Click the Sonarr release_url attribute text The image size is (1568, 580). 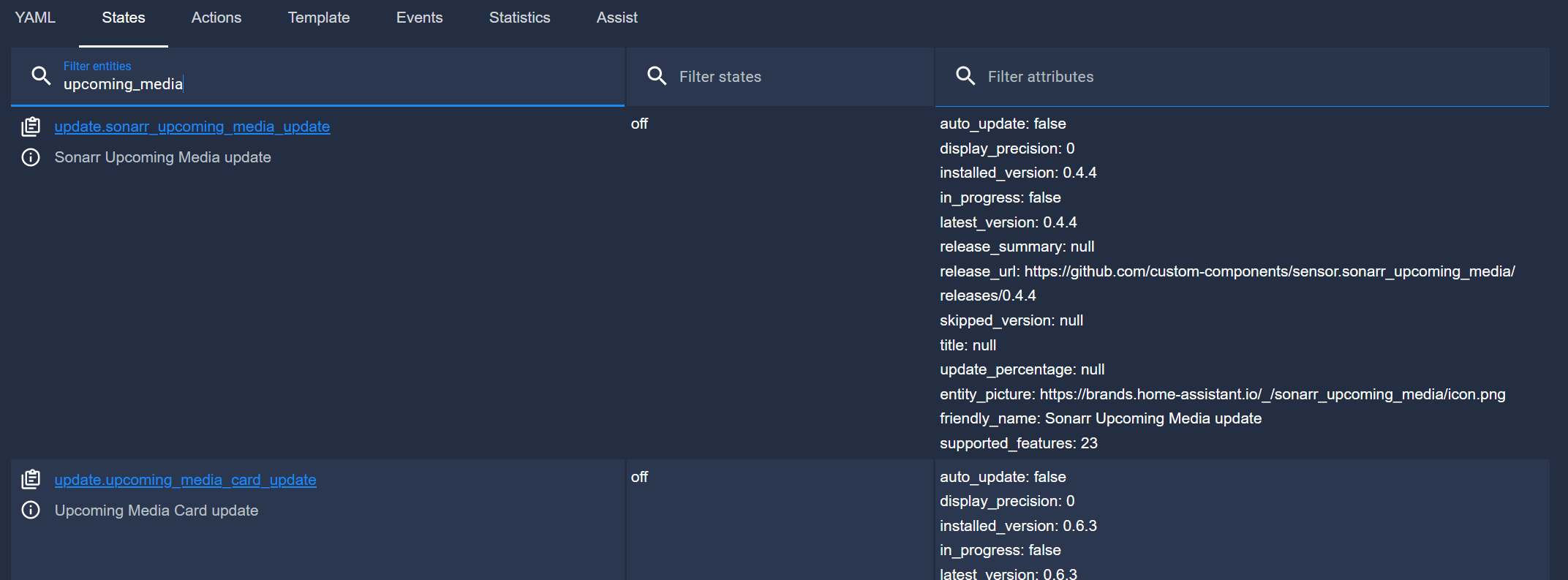(1226, 271)
